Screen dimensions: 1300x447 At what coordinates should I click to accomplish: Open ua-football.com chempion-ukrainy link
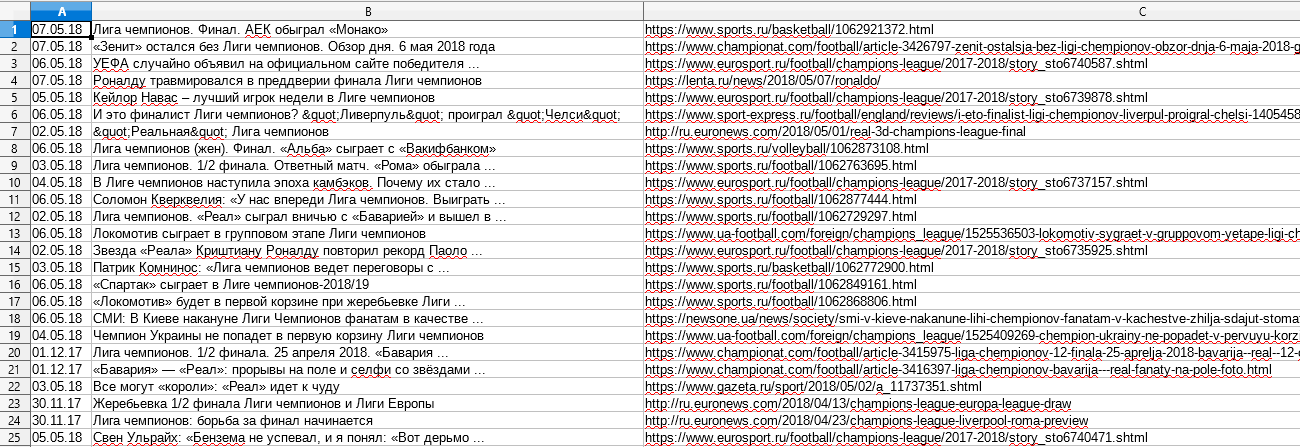972,336
